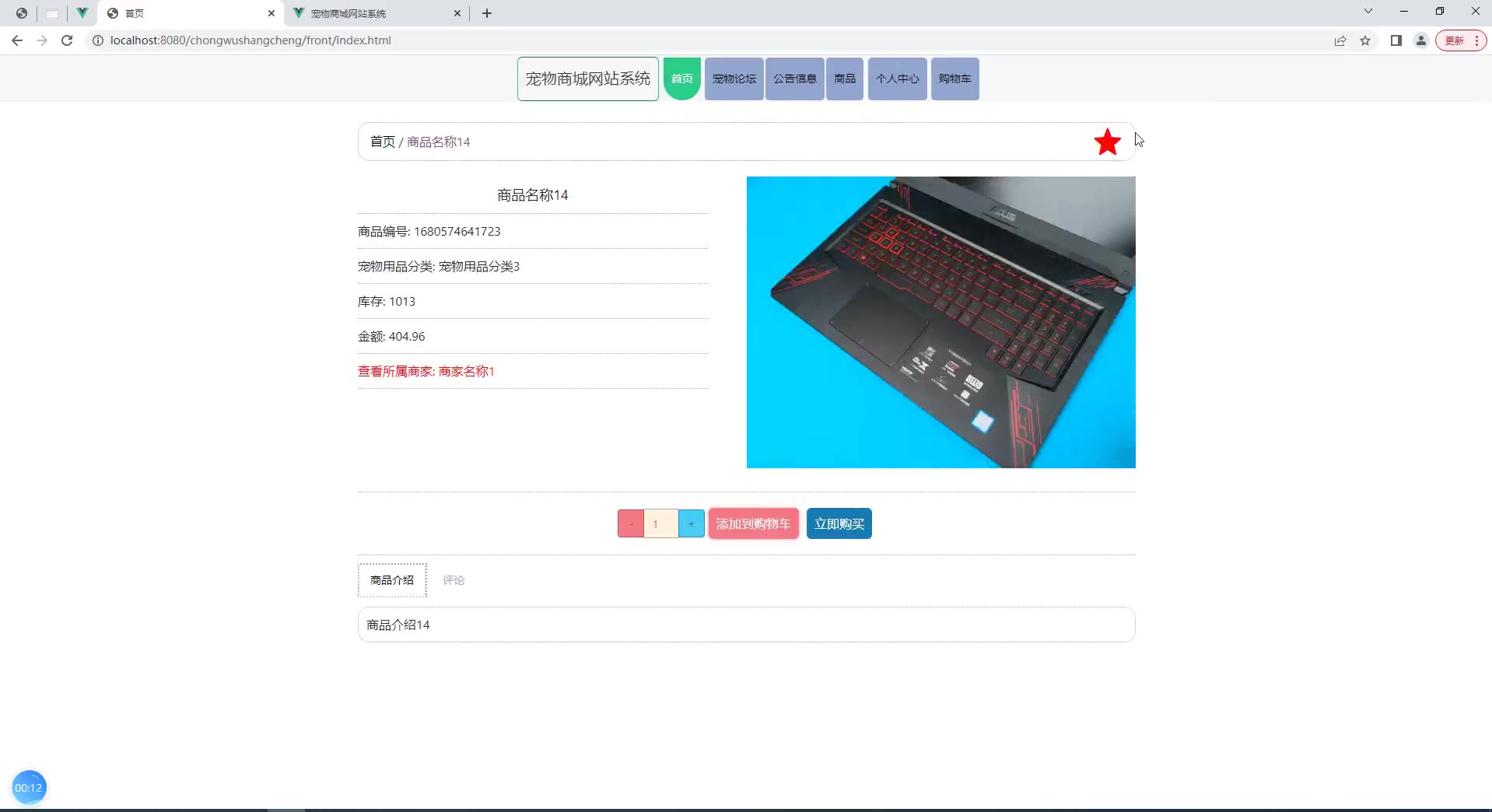Click the browser forward arrow

[x=42, y=40]
